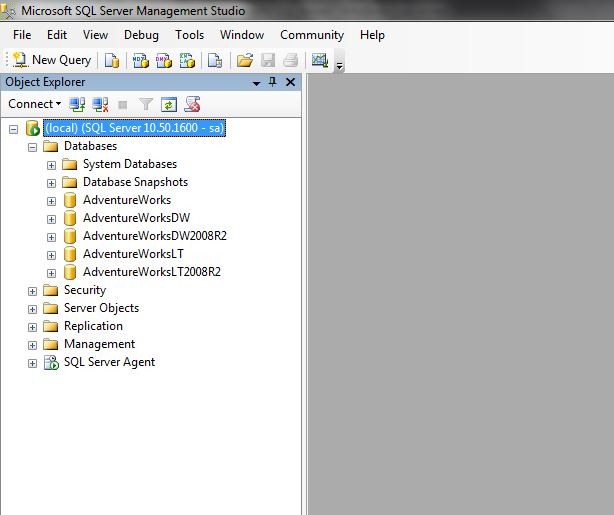Select the Databases tree item

coord(90,146)
